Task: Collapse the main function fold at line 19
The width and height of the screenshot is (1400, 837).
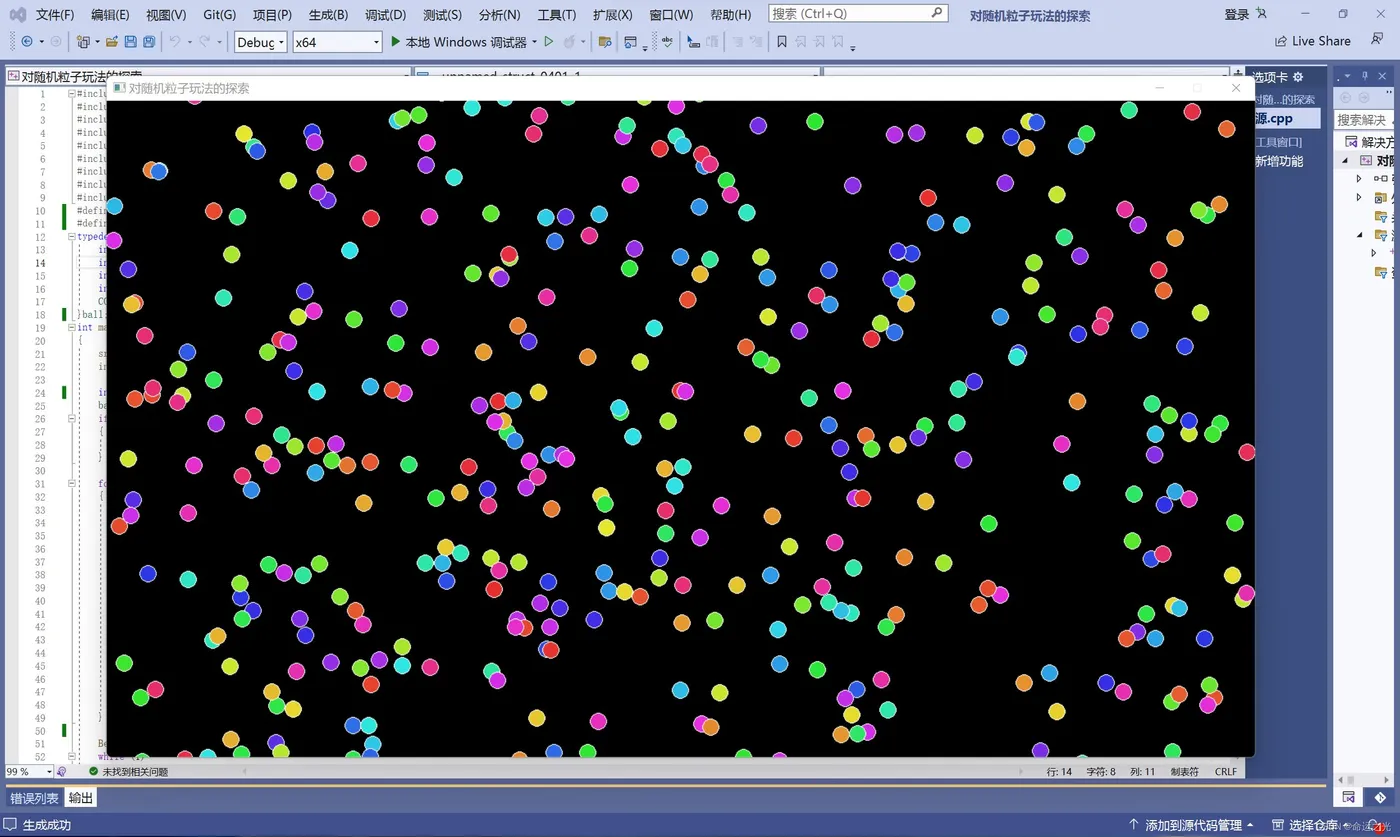Action: (x=72, y=327)
